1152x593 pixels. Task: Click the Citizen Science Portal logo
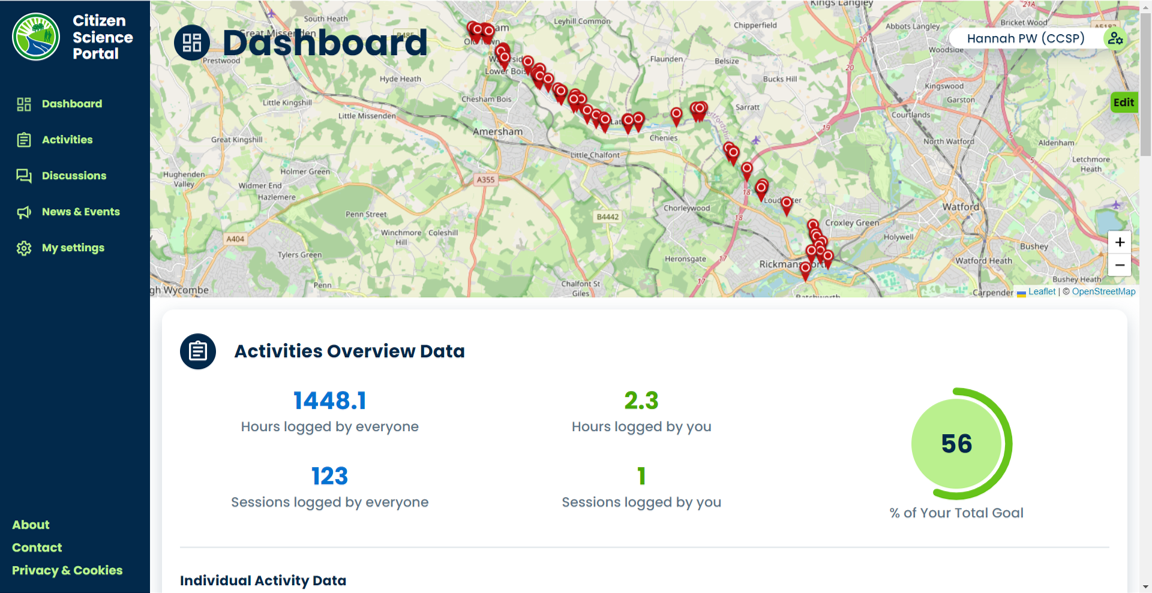tap(36, 37)
